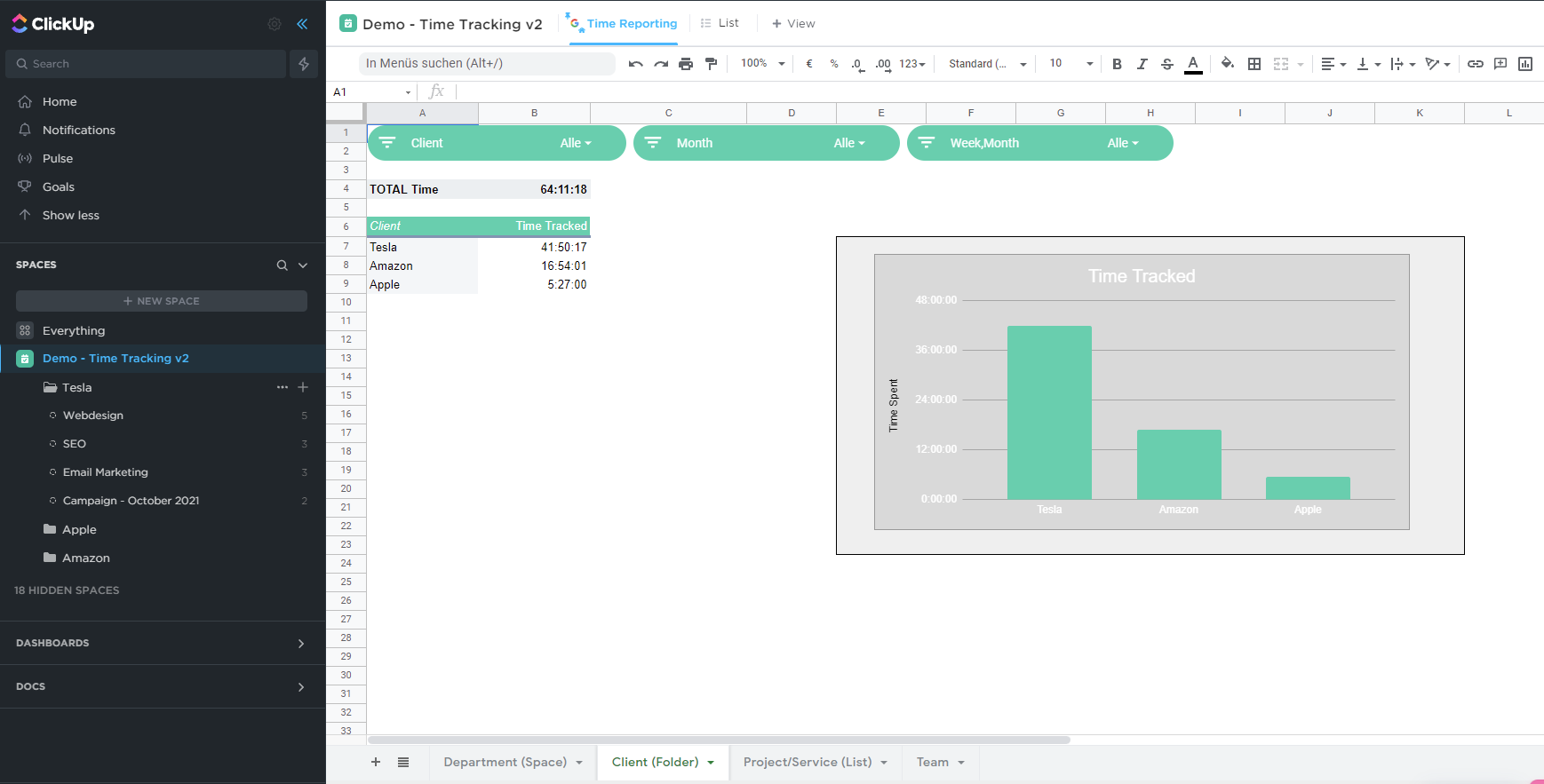
Task: Open the font size 10 dropdown
Action: [1070, 64]
